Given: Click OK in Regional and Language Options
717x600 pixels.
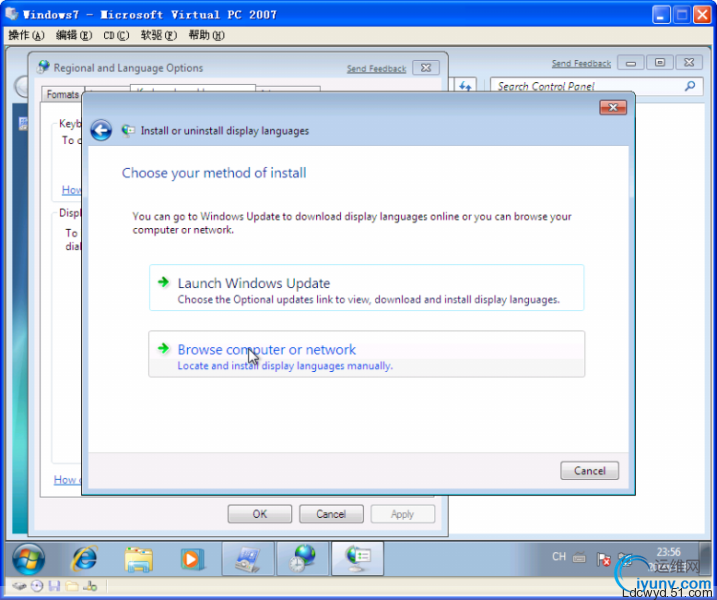Looking at the screenshot, I should coord(260,514).
